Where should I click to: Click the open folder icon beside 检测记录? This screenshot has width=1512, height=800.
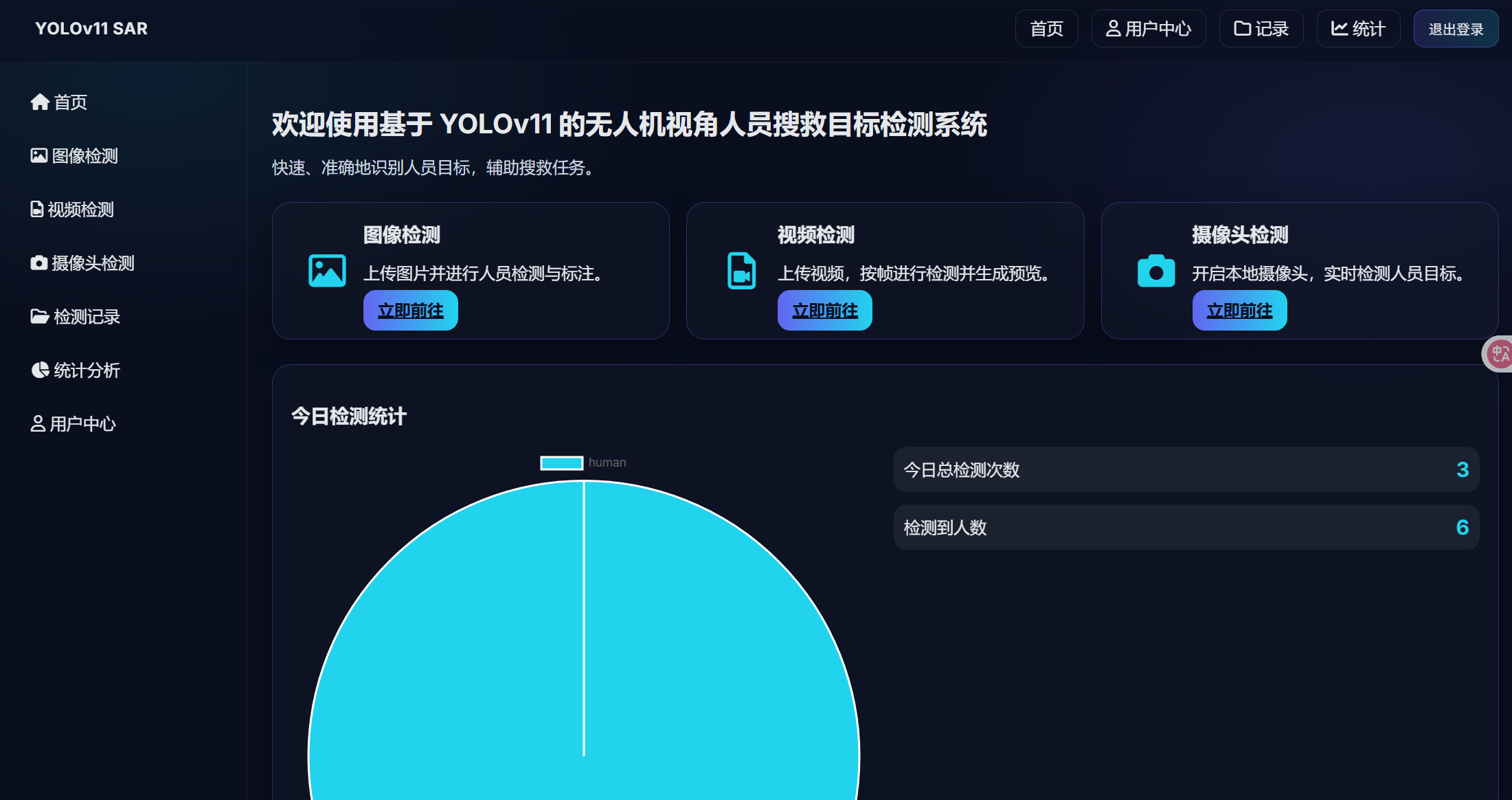click(x=40, y=316)
